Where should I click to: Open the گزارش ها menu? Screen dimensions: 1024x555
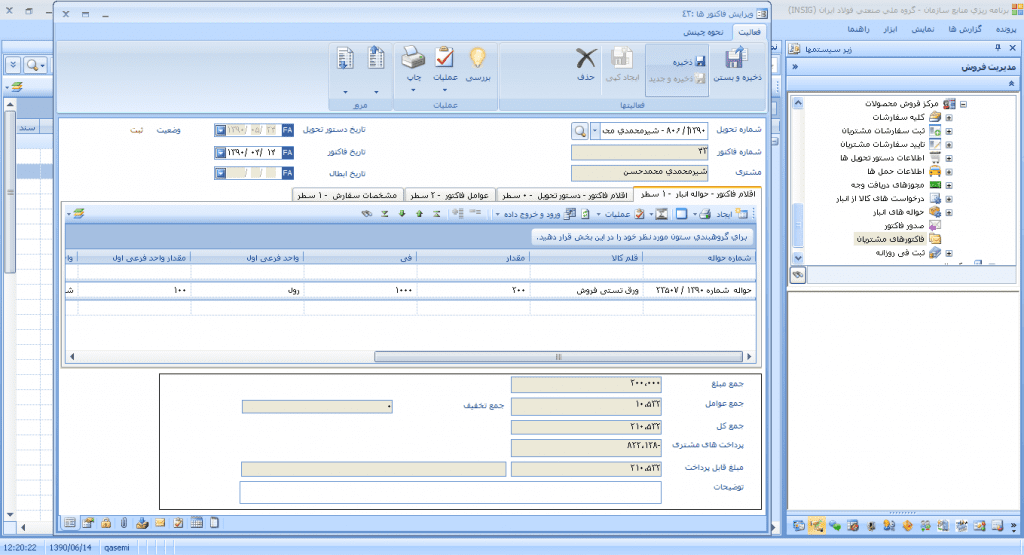(943, 30)
